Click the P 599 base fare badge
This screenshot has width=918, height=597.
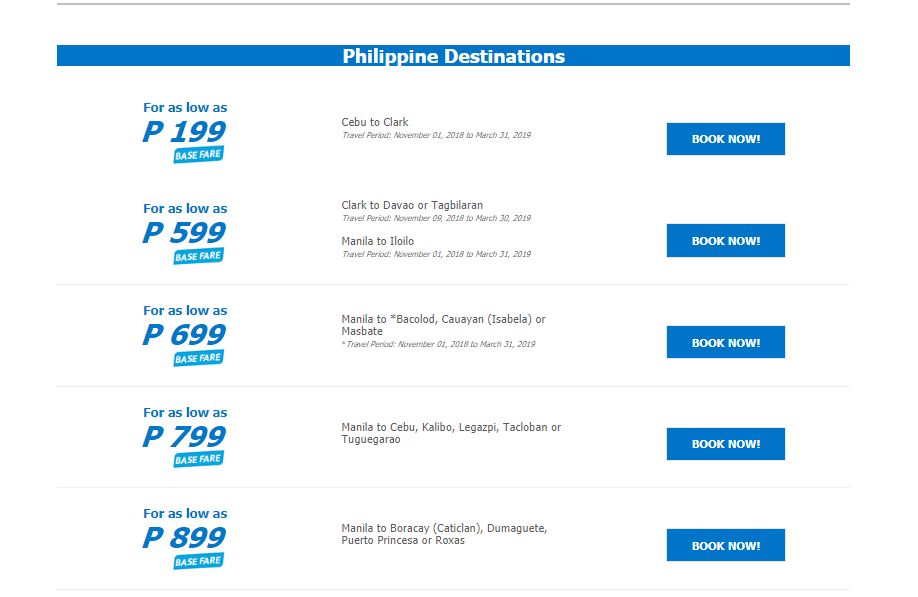(198, 256)
